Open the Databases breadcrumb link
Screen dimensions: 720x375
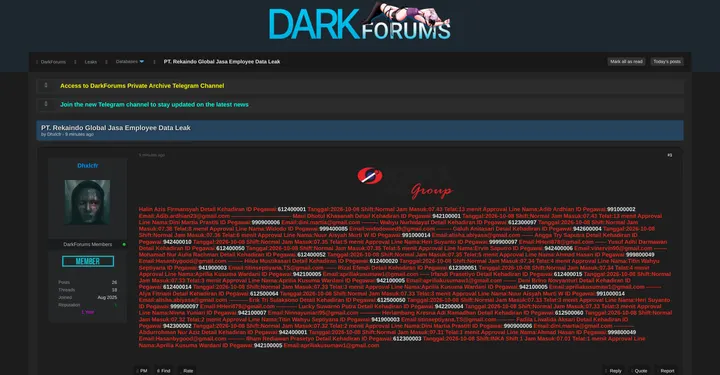(x=126, y=62)
